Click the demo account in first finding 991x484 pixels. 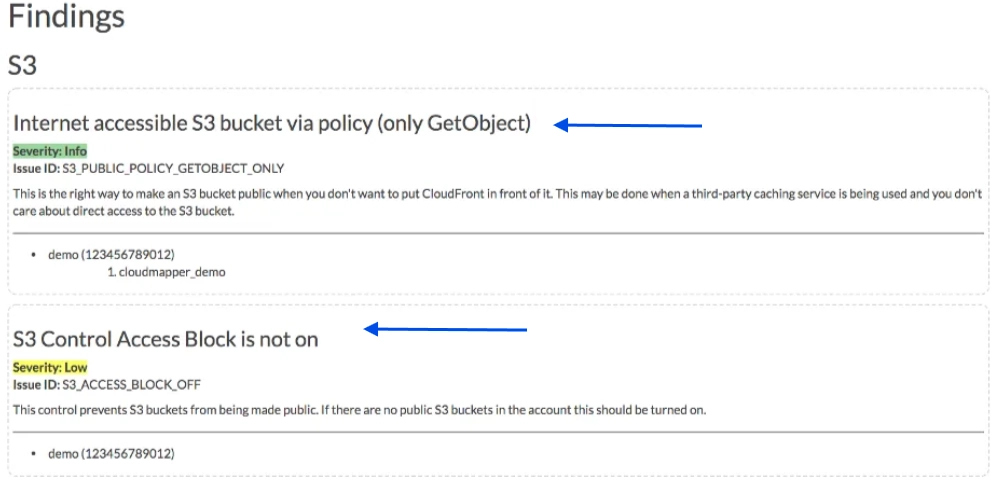click(x=111, y=255)
